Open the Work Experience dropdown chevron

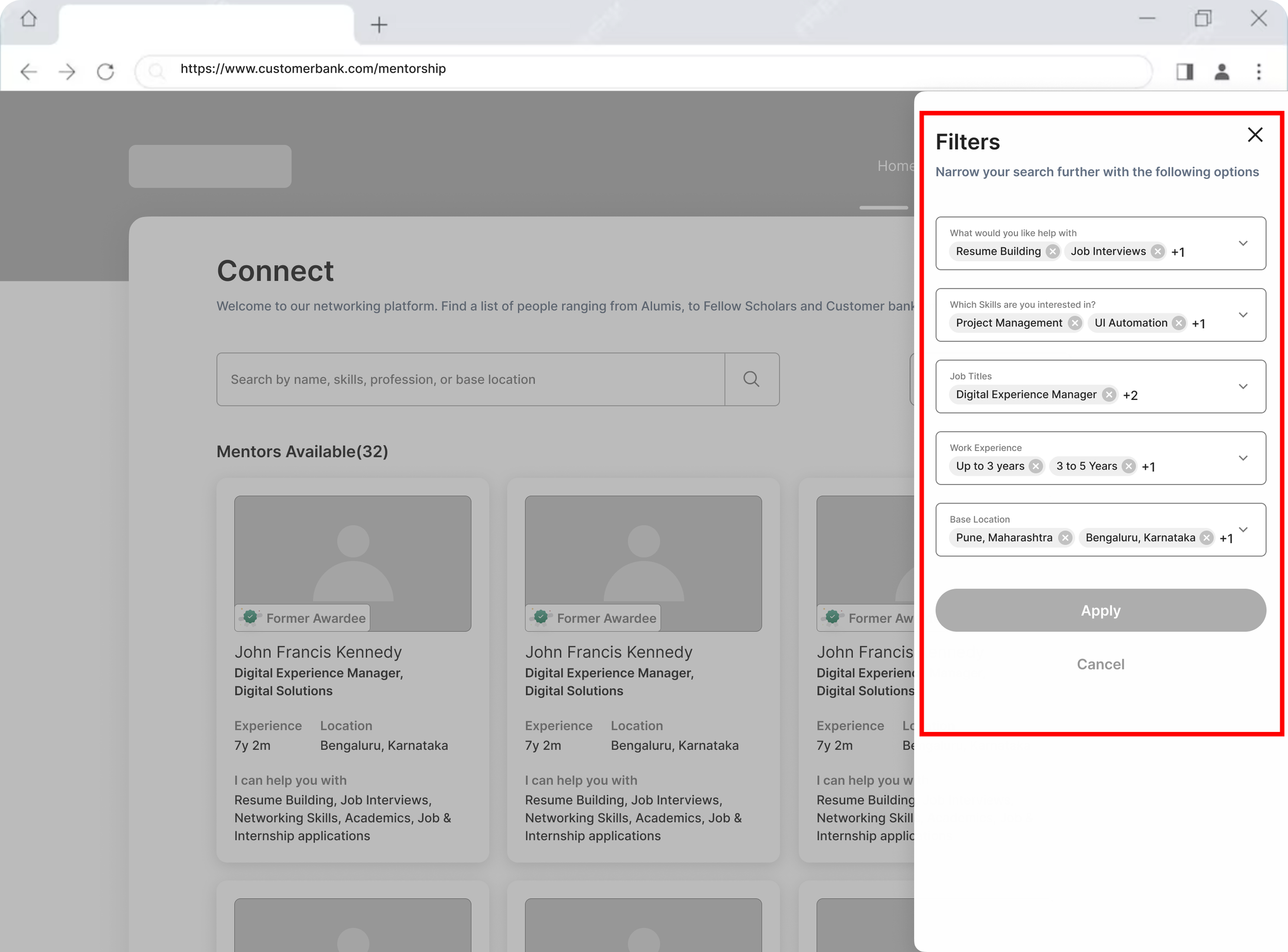pyautogui.click(x=1243, y=458)
